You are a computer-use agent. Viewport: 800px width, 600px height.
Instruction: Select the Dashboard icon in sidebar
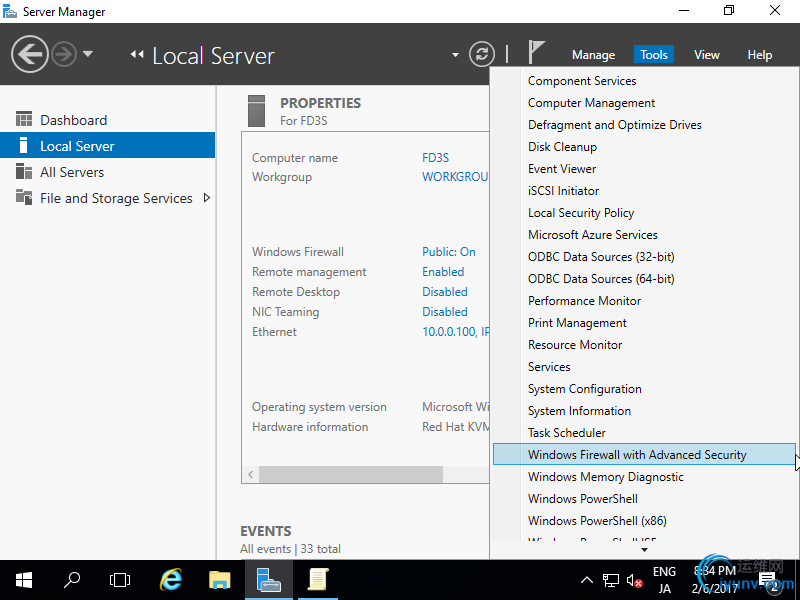(x=23, y=119)
